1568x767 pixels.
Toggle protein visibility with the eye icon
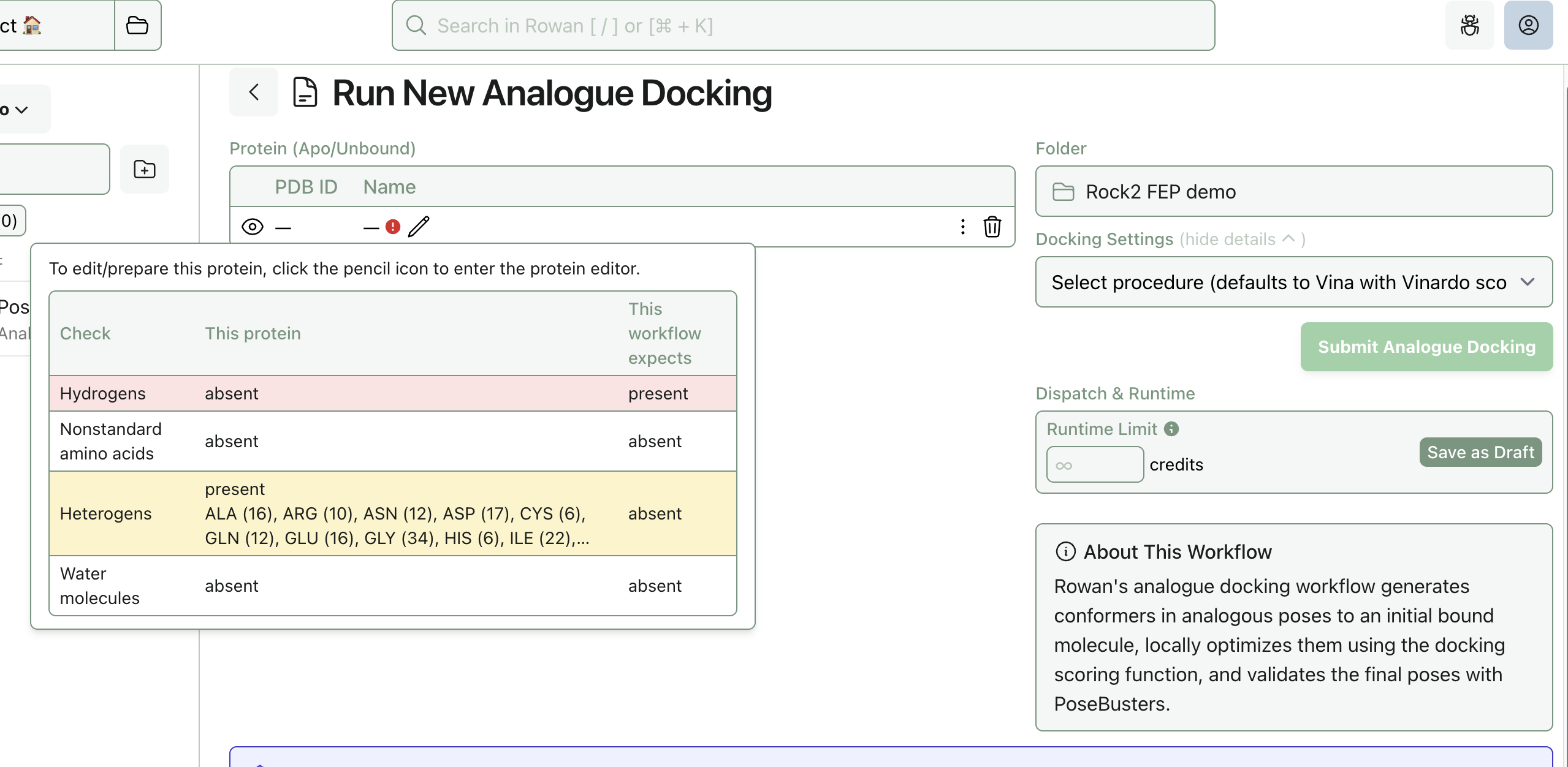pyautogui.click(x=252, y=227)
